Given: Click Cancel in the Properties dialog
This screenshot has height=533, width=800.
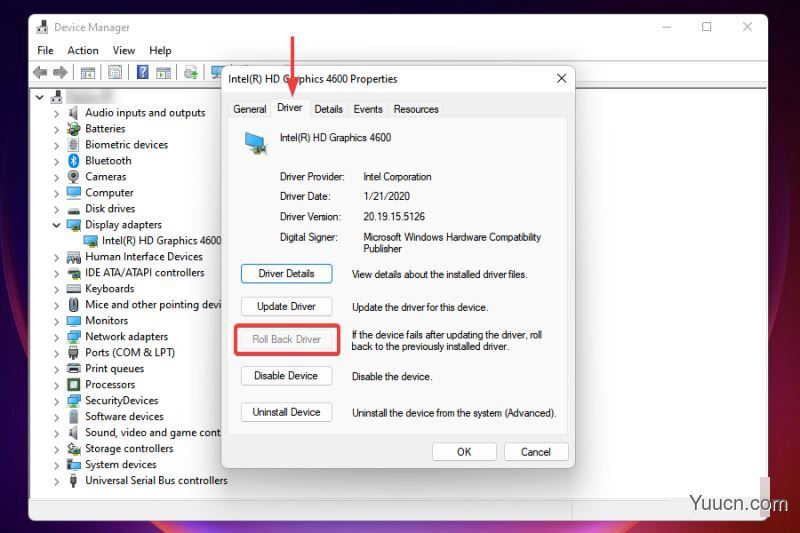Looking at the screenshot, I should coord(536,452).
